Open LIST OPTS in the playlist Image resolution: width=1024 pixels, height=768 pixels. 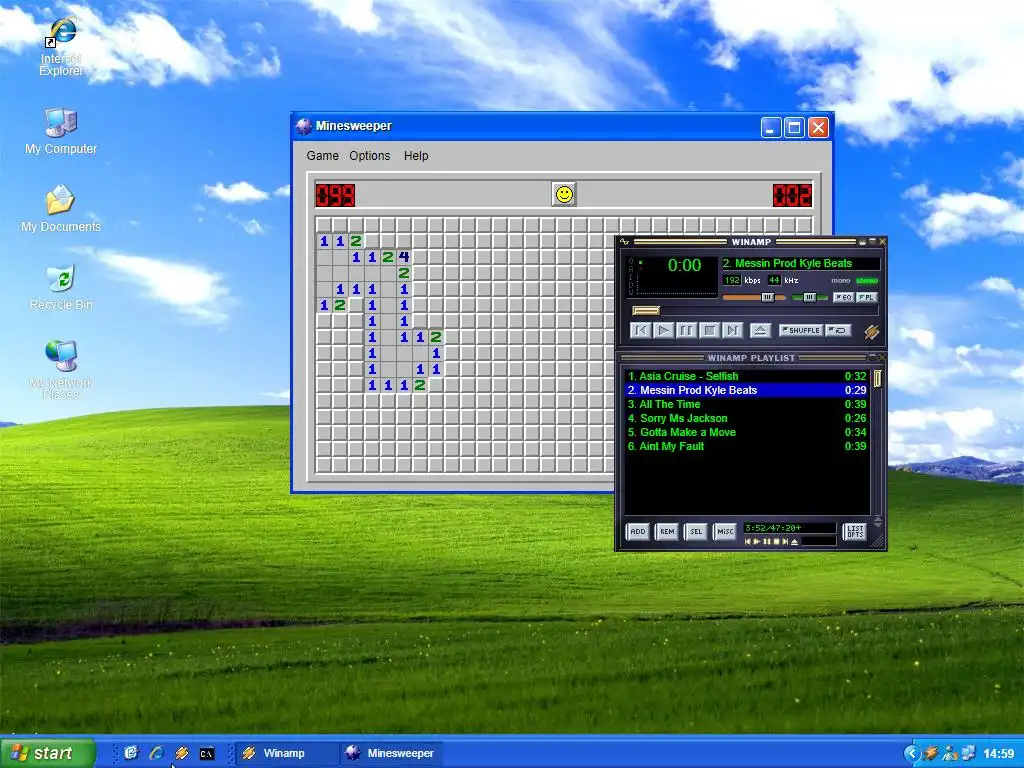tap(855, 532)
